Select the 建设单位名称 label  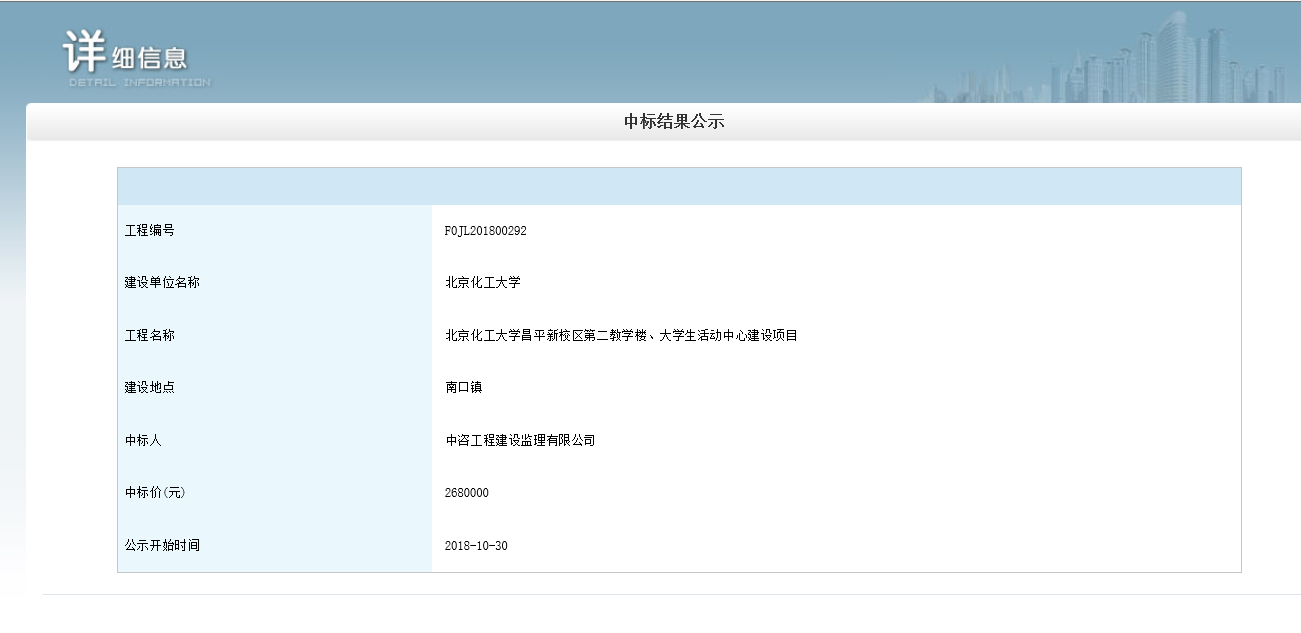pos(162,283)
